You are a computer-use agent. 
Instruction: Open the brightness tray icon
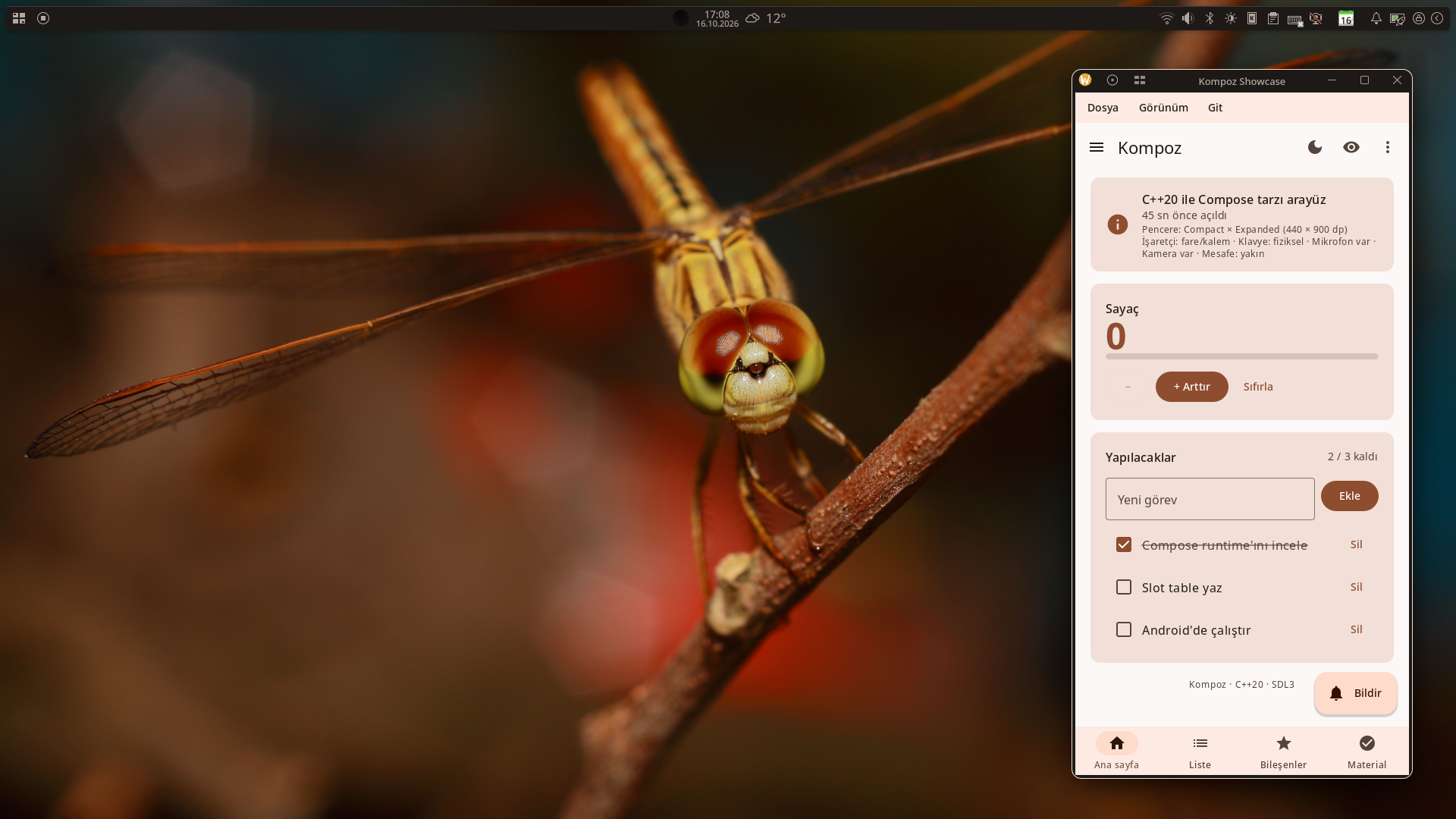(1231, 18)
